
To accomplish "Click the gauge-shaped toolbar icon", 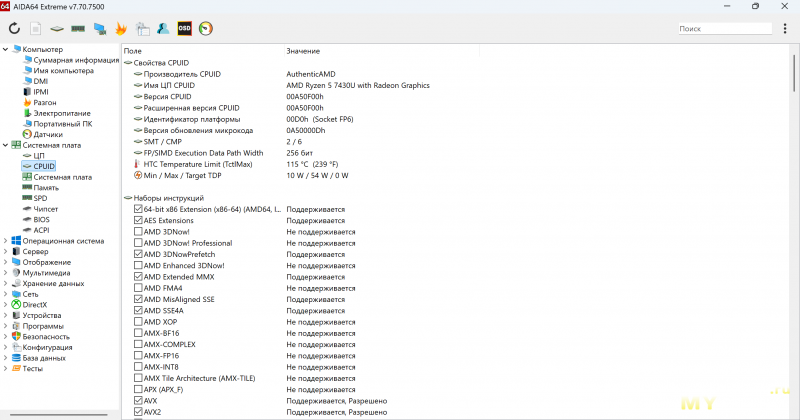I will pyautogui.click(x=206, y=29).
